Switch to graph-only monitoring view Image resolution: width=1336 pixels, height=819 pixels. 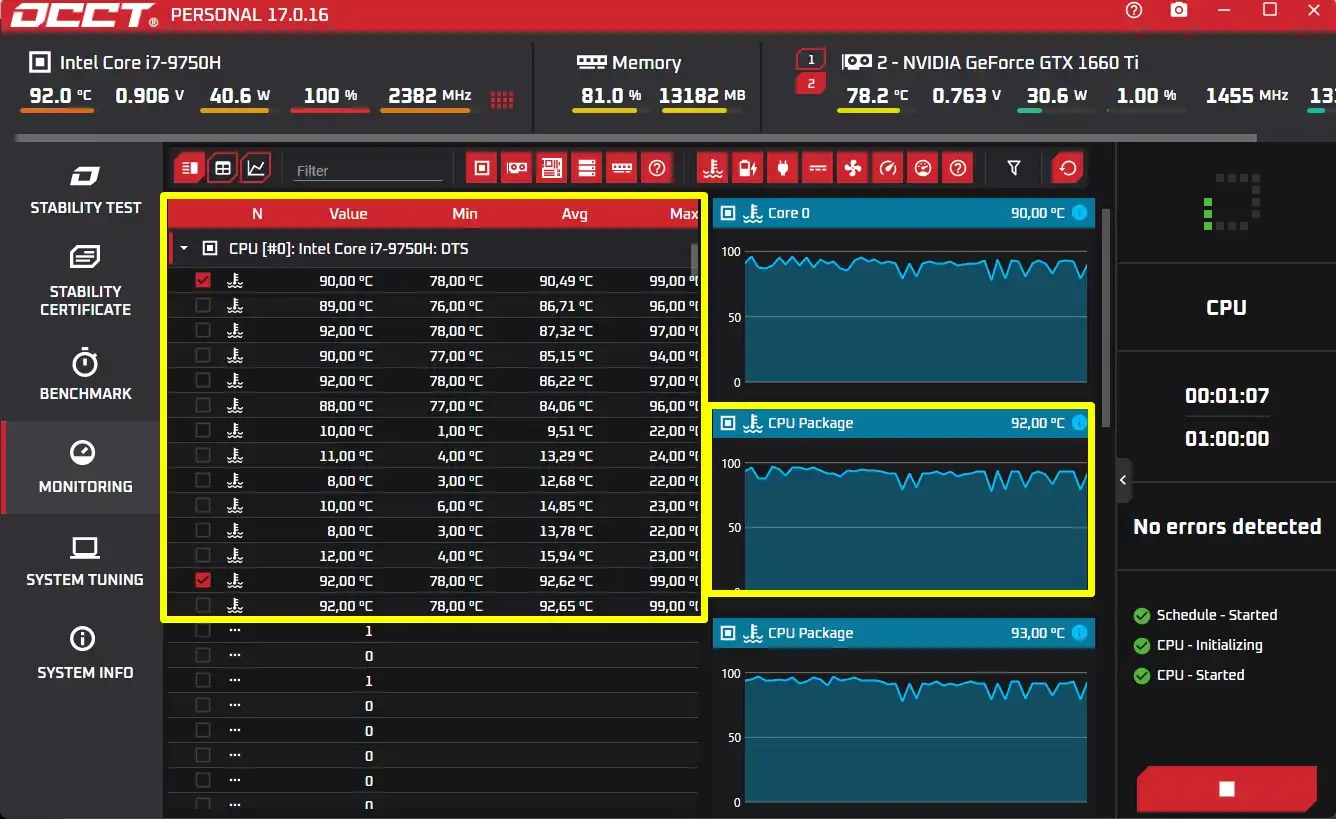coord(257,168)
